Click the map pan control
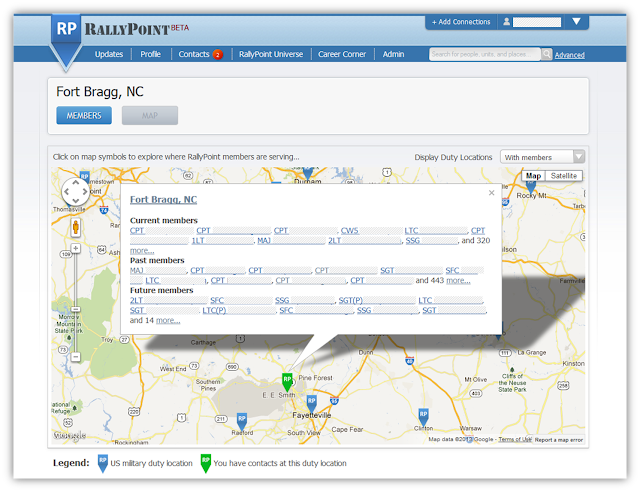640x492 pixels. (x=76, y=192)
